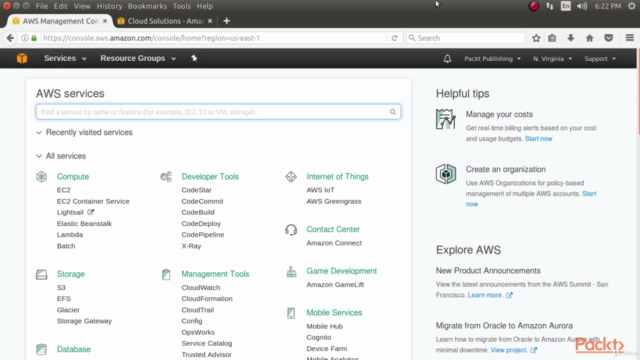Image resolution: width=640 pixels, height=360 pixels.
Task: Click the magnifier icon in service search
Action: (393, 112)
